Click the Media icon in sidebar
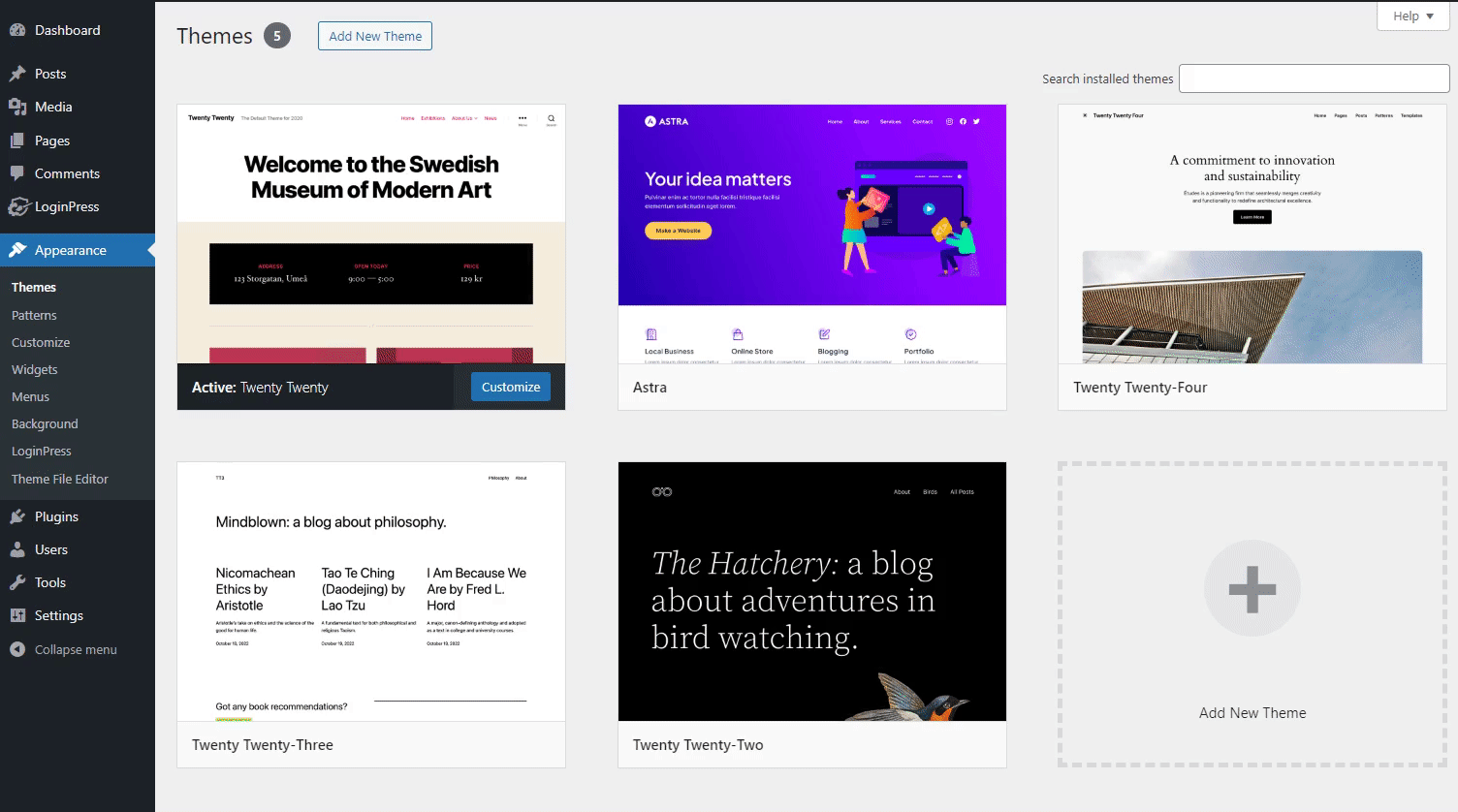The width and height of the screenshot is (1458, 812). (x=17, y=107)
